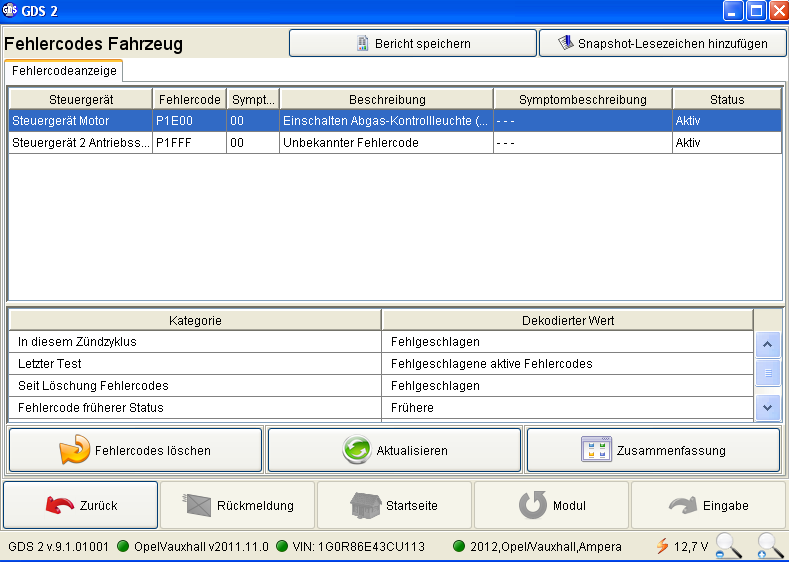Screen dimensions: 789x562
Task: Open Zusammenfassung via its summary icon
Action: (596, 450)
